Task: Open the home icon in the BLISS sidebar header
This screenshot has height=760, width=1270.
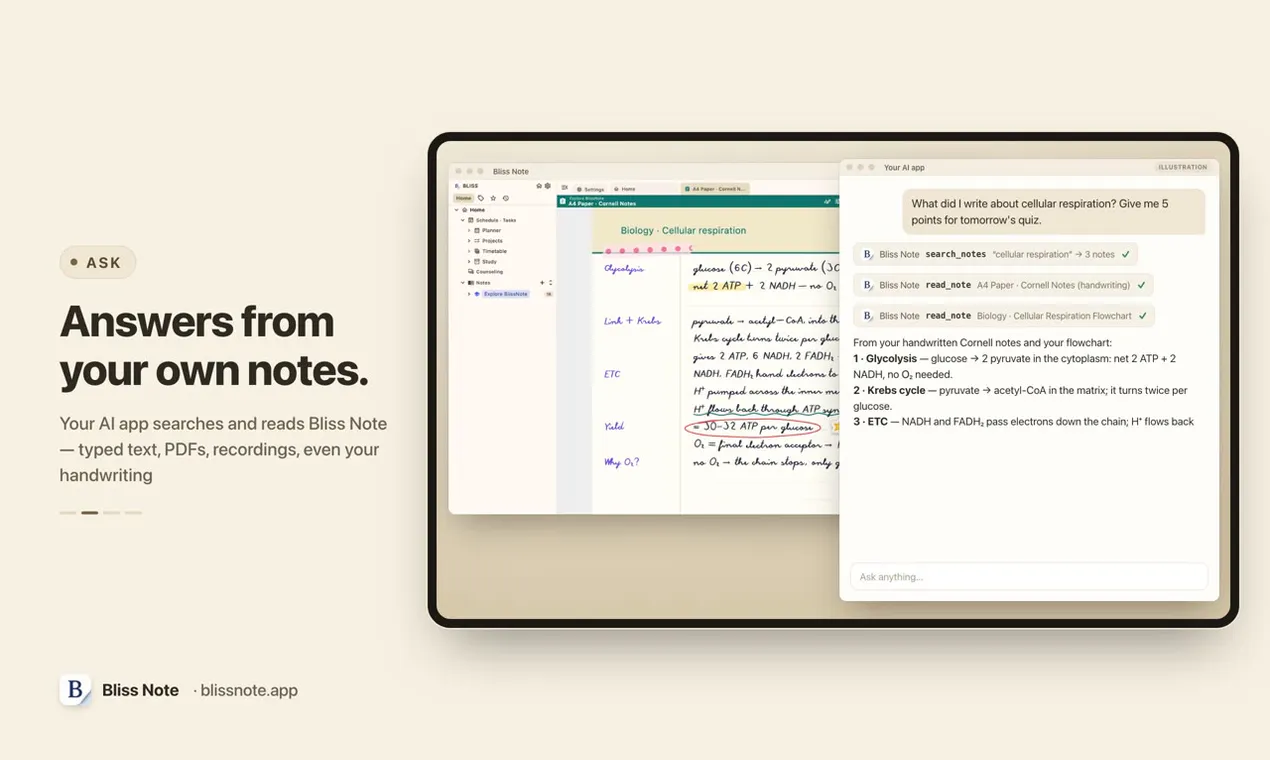Action: 539,186
